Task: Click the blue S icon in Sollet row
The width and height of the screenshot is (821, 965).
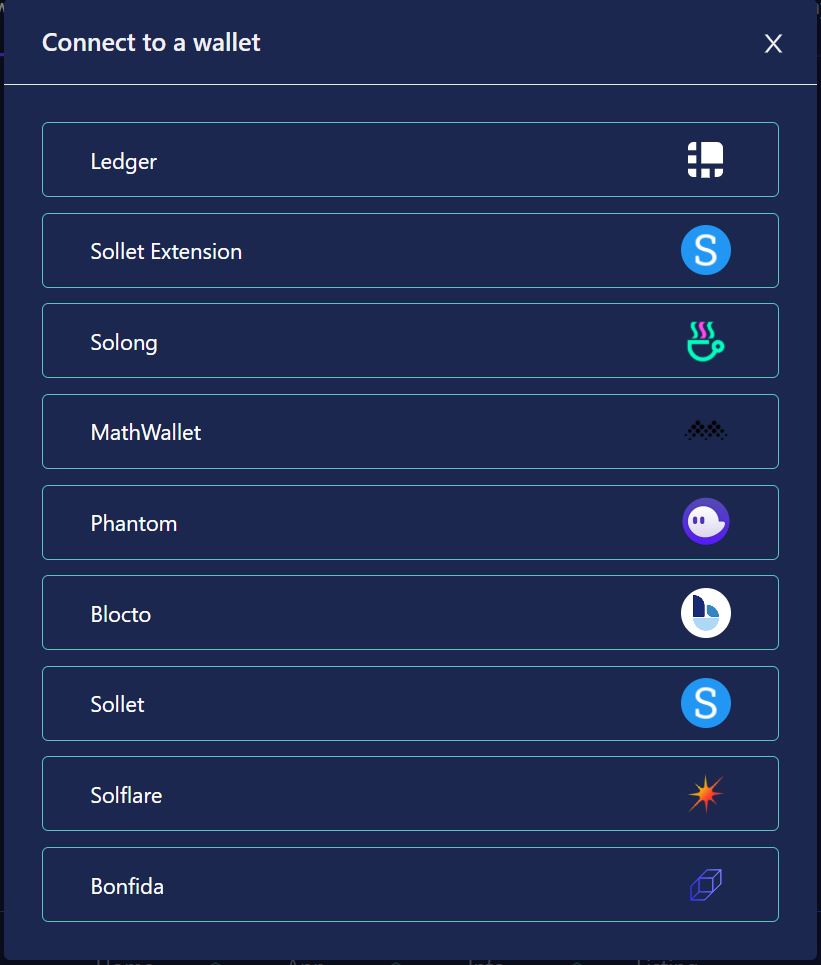Action: [705, 703]
